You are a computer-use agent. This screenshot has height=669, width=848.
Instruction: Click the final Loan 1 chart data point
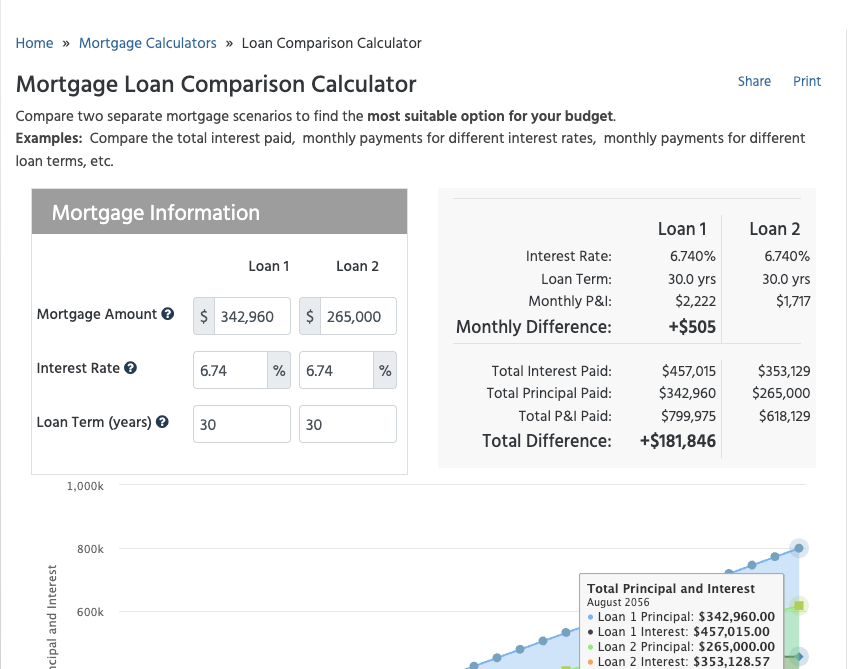(x=799, y=548)
